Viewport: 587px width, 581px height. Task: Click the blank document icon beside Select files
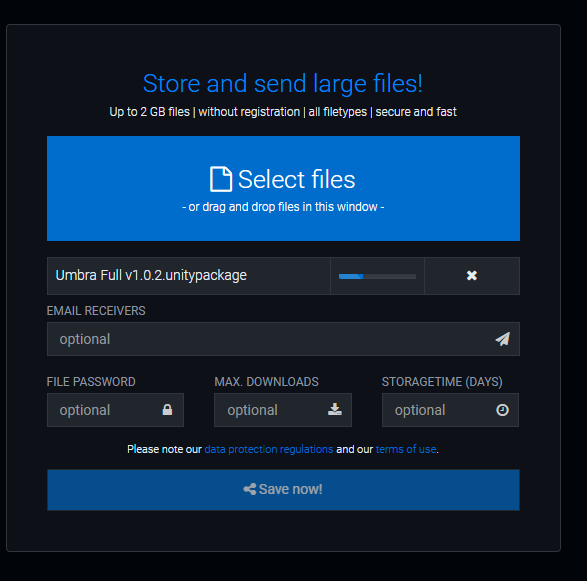click(220, 179)
